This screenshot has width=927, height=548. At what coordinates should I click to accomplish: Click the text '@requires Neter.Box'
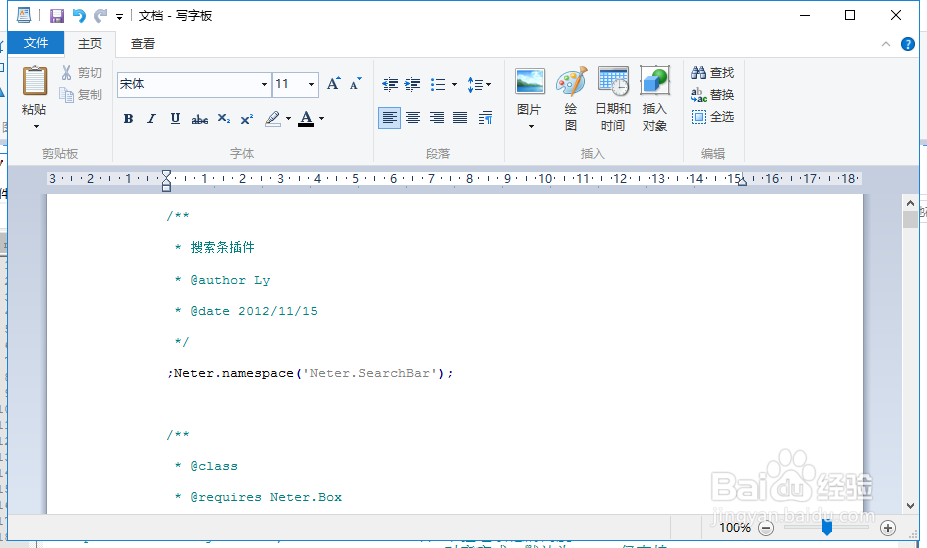pyautogui.click(x=266, y=497)
